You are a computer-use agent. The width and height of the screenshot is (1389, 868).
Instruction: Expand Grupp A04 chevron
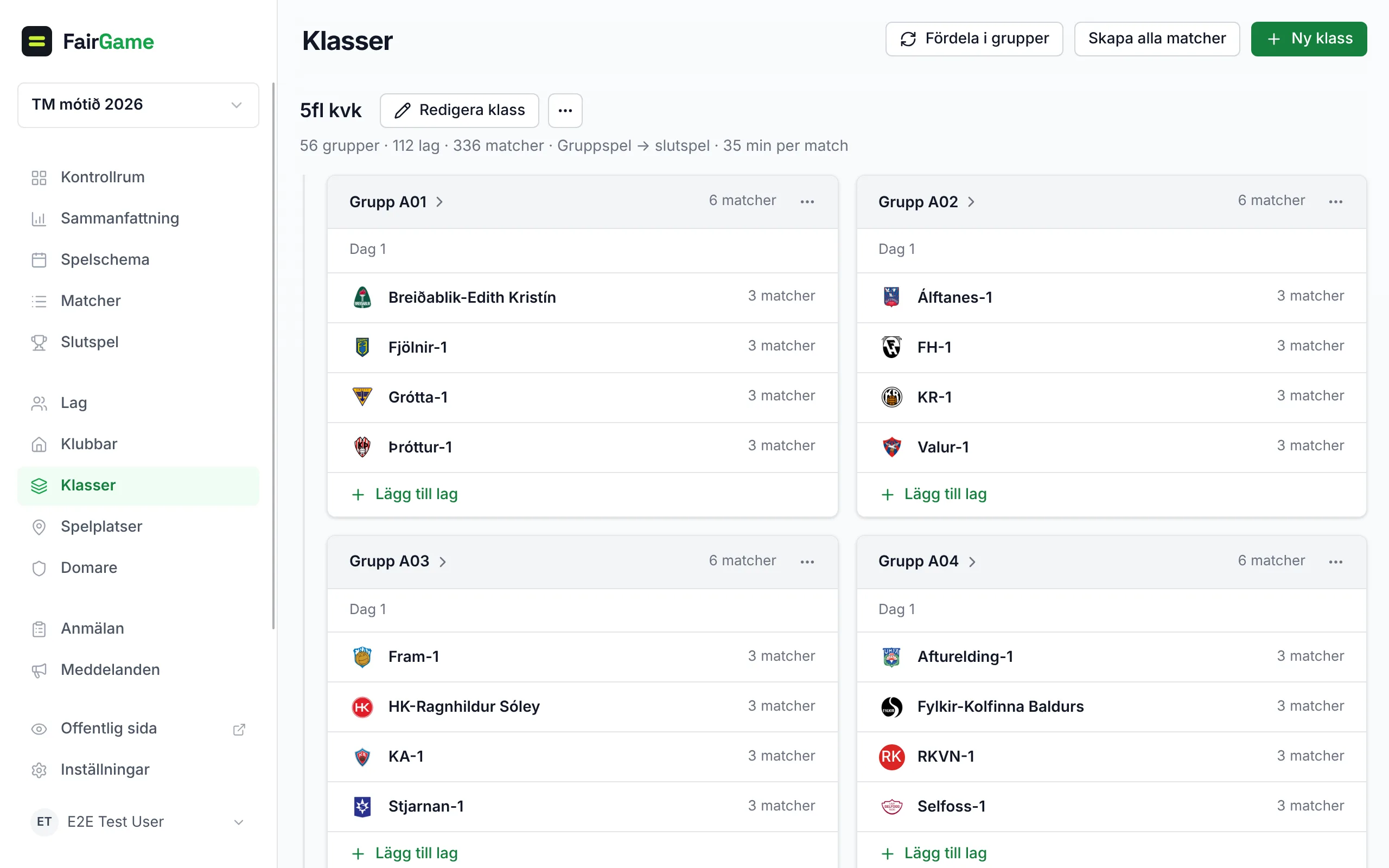[972, 562]
